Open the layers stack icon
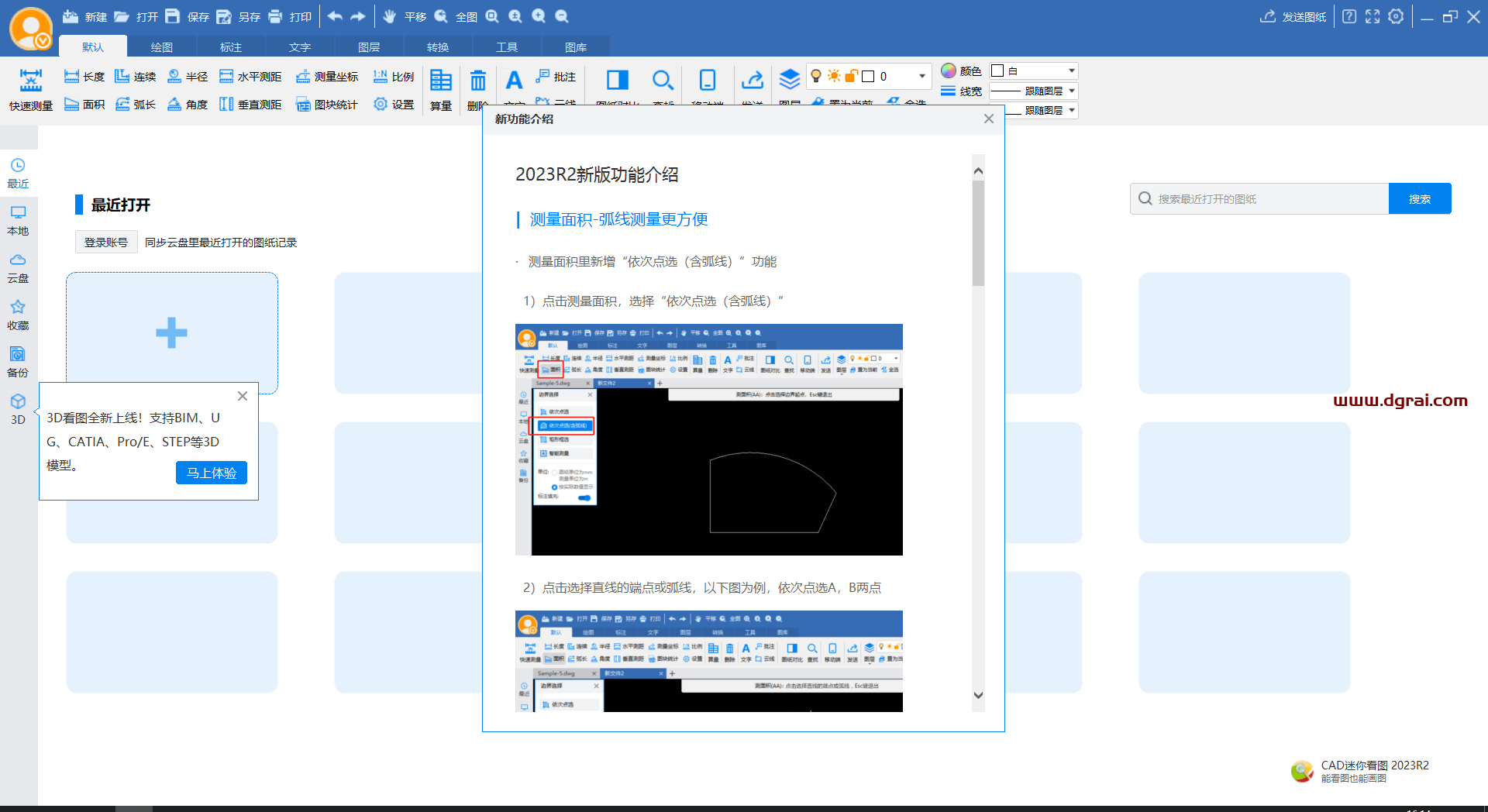The width and height of the screenshot is (1488, 812). click(789, 80)
